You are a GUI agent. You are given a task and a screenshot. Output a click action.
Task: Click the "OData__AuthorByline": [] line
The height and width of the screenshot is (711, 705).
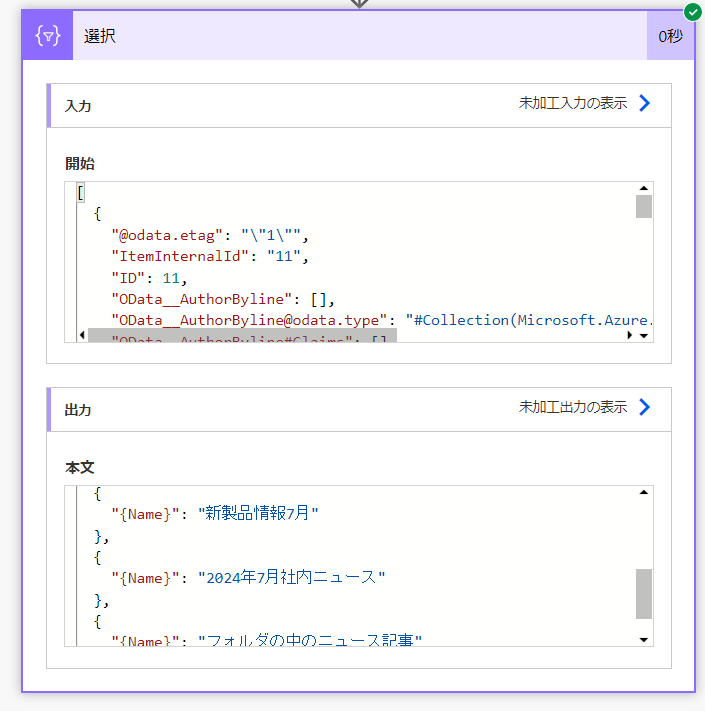pyautogui.click(x=223, y=299)
